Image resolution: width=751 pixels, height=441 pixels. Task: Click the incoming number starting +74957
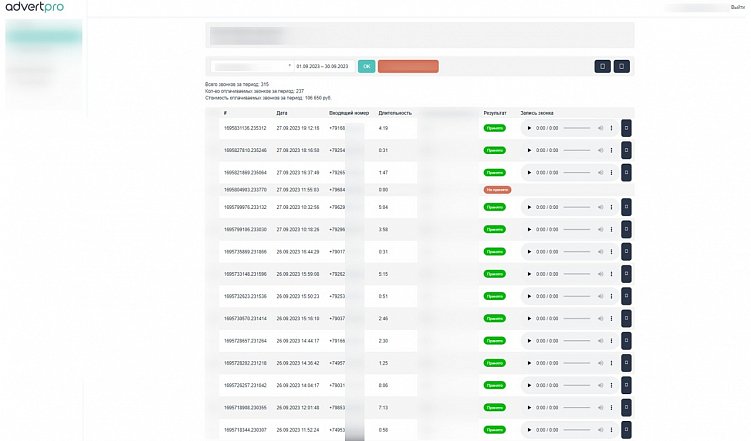pyautogui.click(x=337, y=363)
